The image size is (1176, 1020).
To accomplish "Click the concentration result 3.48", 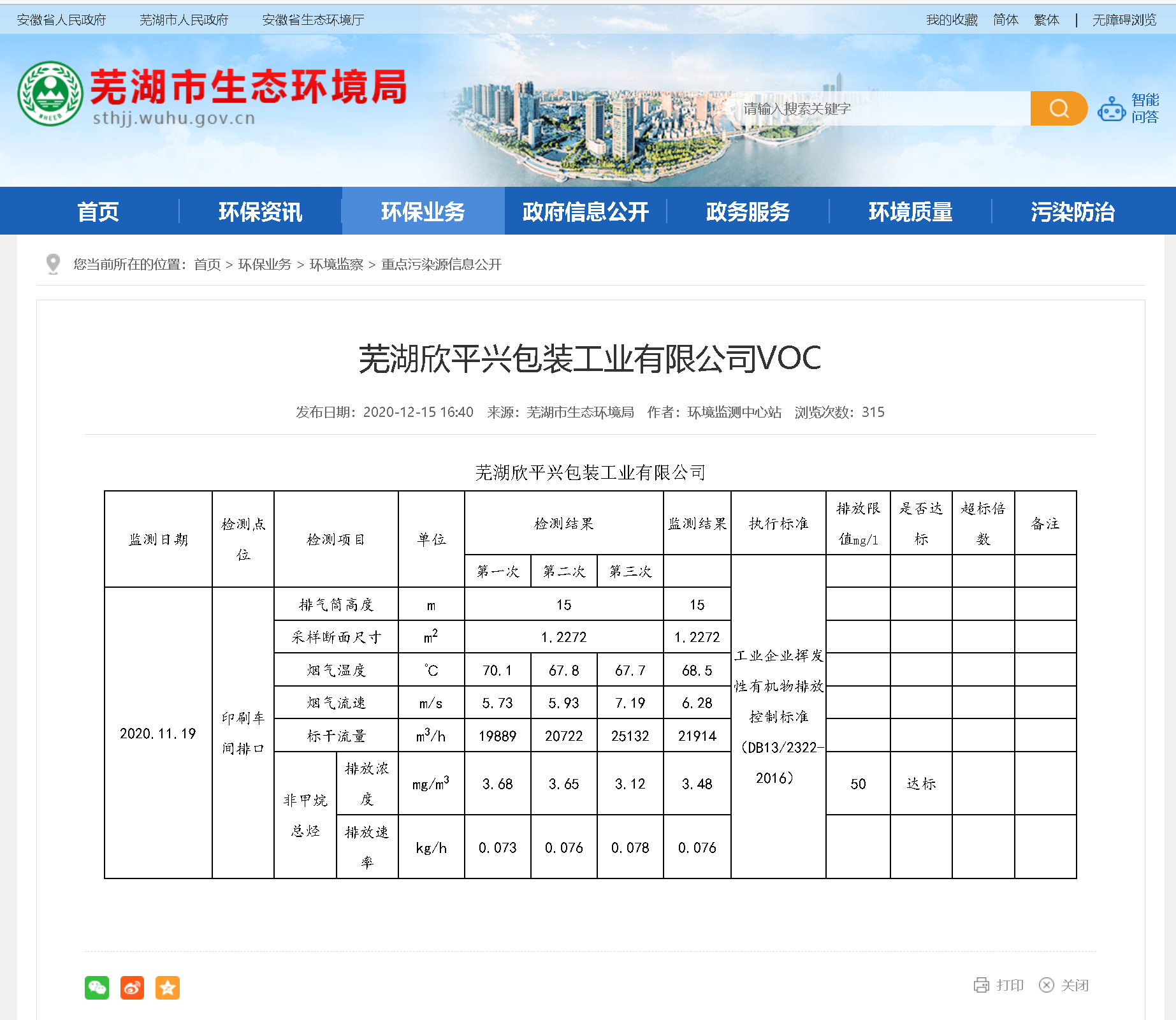I will point(697,783).
